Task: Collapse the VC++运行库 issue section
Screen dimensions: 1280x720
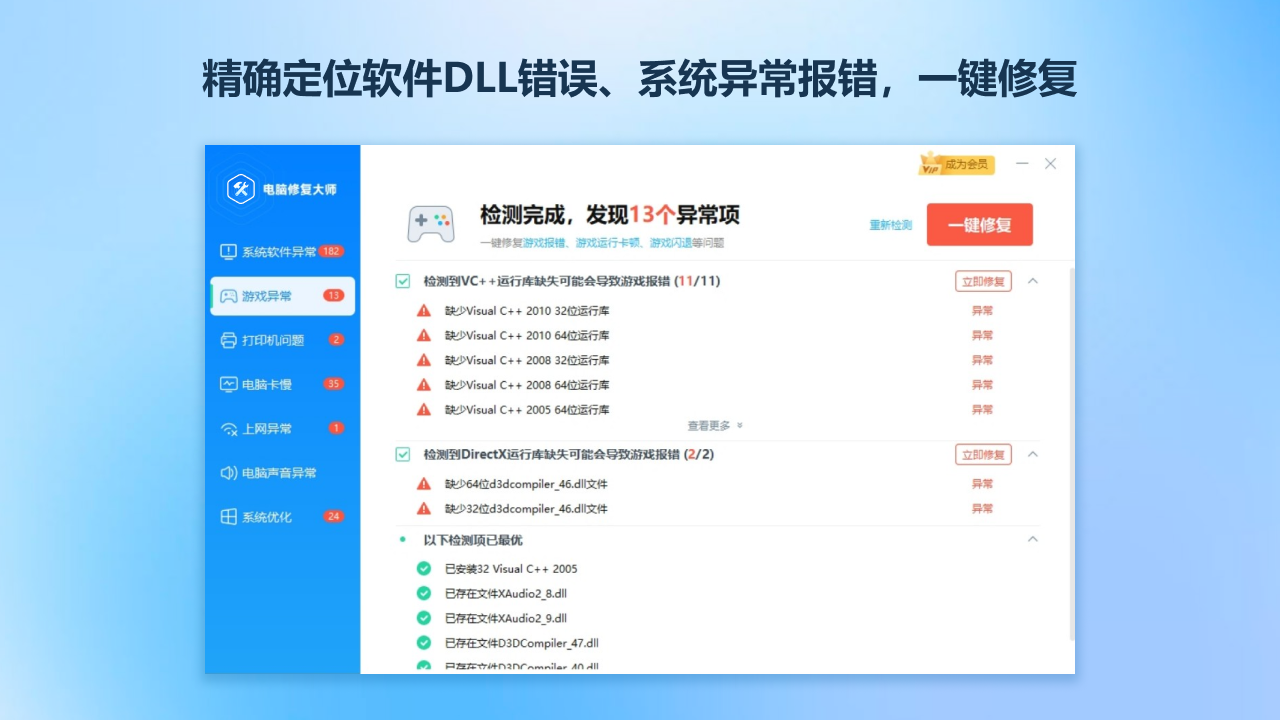Action: point(1033,282)
